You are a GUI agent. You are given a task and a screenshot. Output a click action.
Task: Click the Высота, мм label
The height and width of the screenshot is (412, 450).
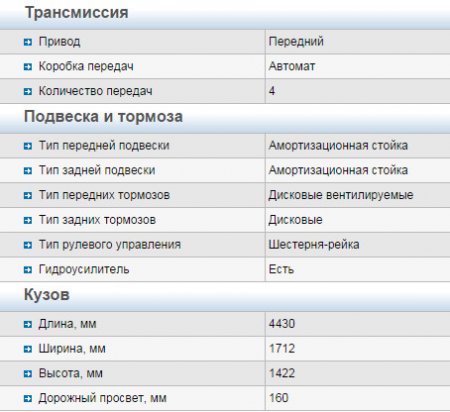tap(71, 373)
